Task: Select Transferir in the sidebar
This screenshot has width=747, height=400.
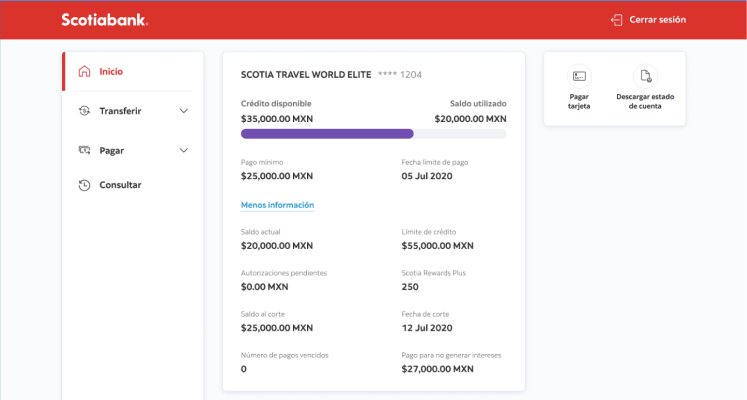Action: click(x=120, y=111)
